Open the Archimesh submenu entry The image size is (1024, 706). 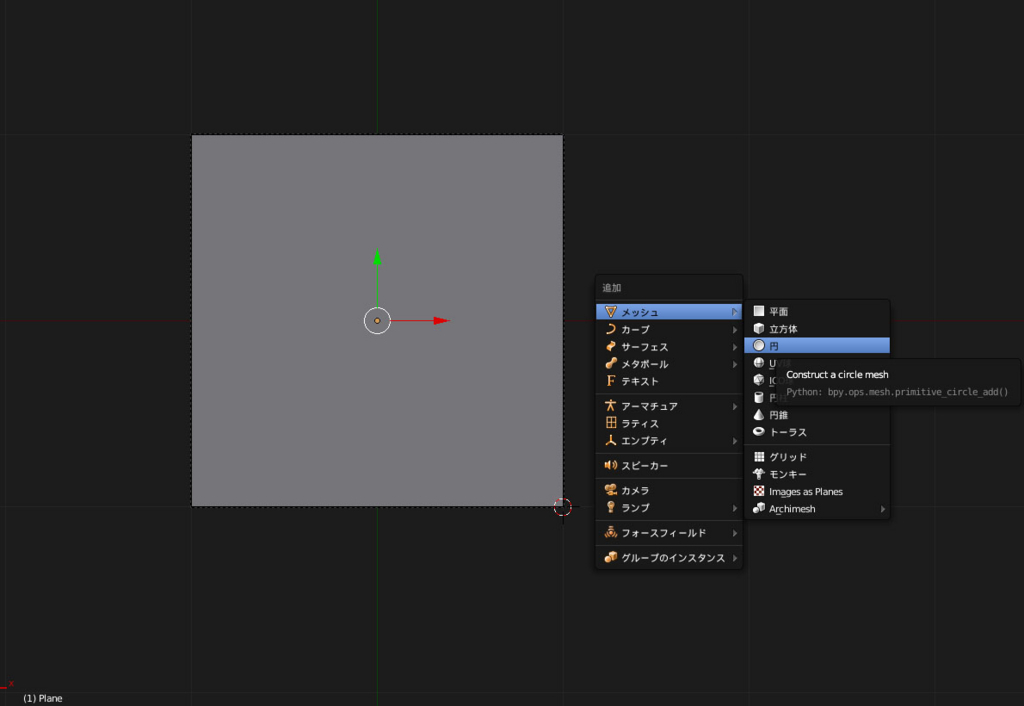click(x=817, y=509)
